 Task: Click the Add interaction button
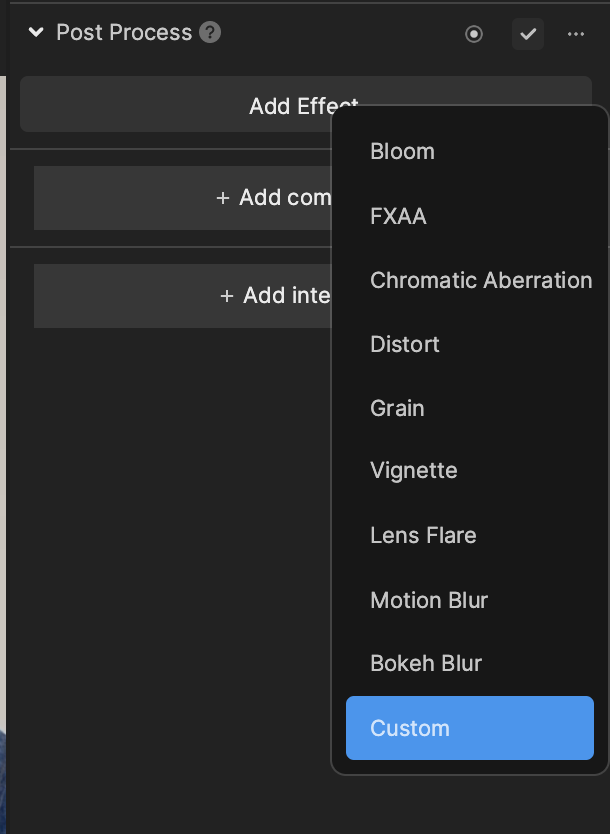[182, 296]
